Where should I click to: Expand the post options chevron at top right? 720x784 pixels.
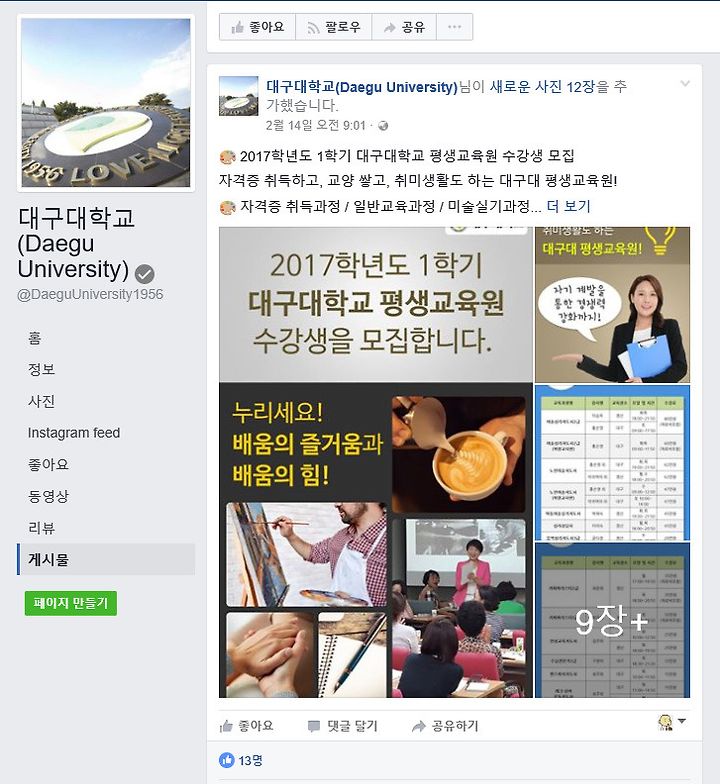tap(685, 84)
